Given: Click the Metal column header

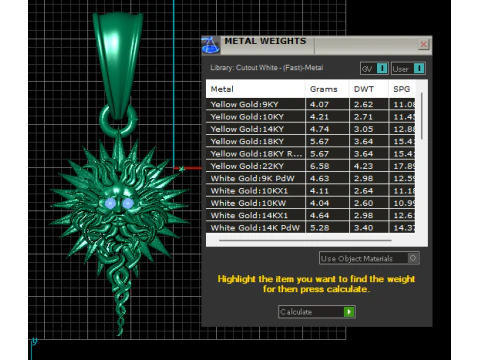Looking at the screenshot, I should click(255, 89).
